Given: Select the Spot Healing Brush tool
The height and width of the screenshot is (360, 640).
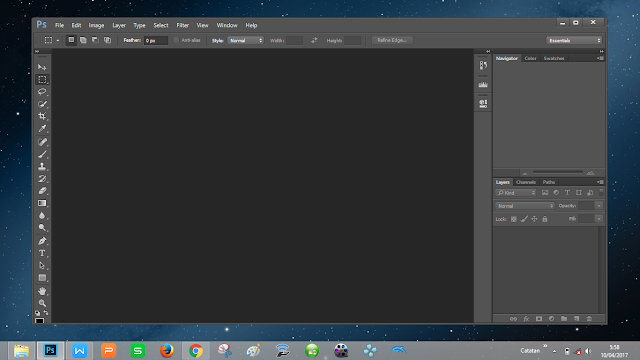Looking at the screenshot, I should [x=42, y=142].
